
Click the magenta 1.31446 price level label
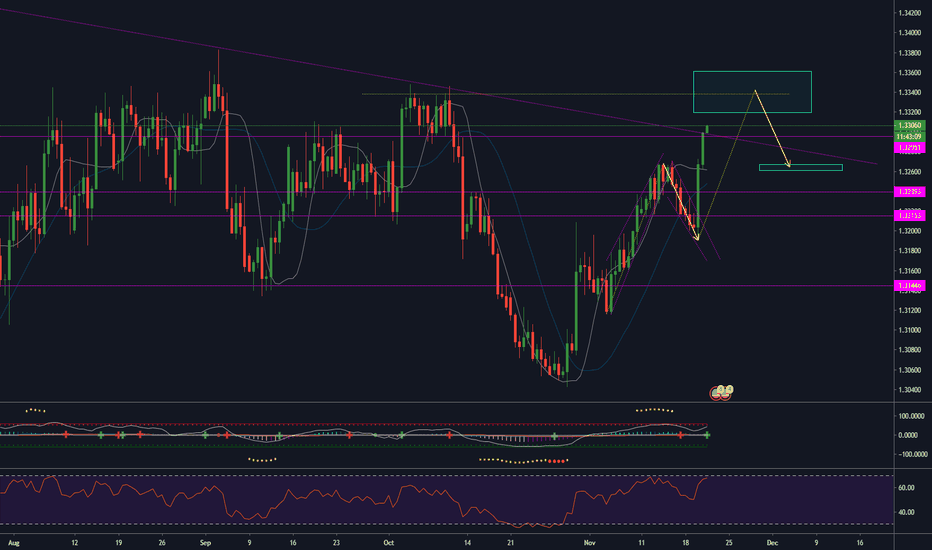910,286
